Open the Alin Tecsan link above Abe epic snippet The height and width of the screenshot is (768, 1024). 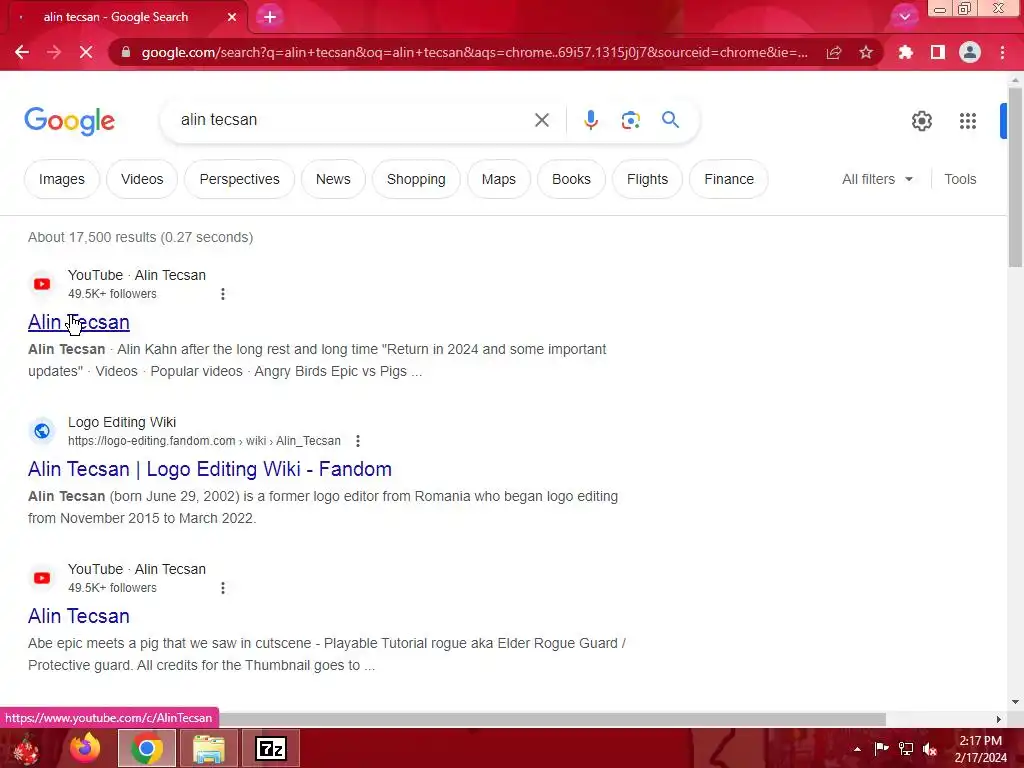coord(79,616)
